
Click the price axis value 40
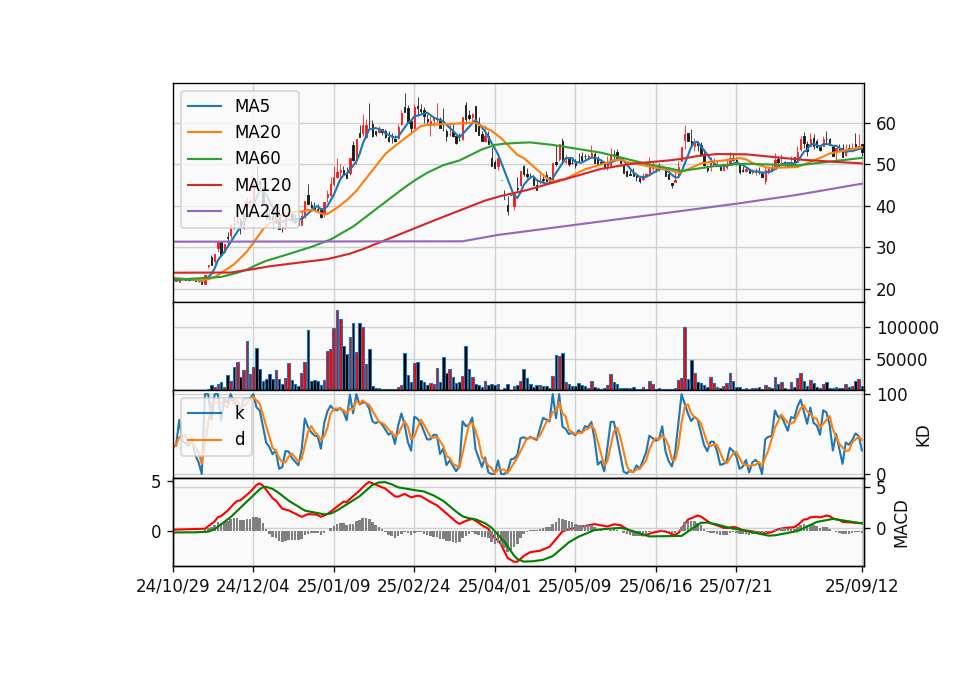[x=886, y=207]
